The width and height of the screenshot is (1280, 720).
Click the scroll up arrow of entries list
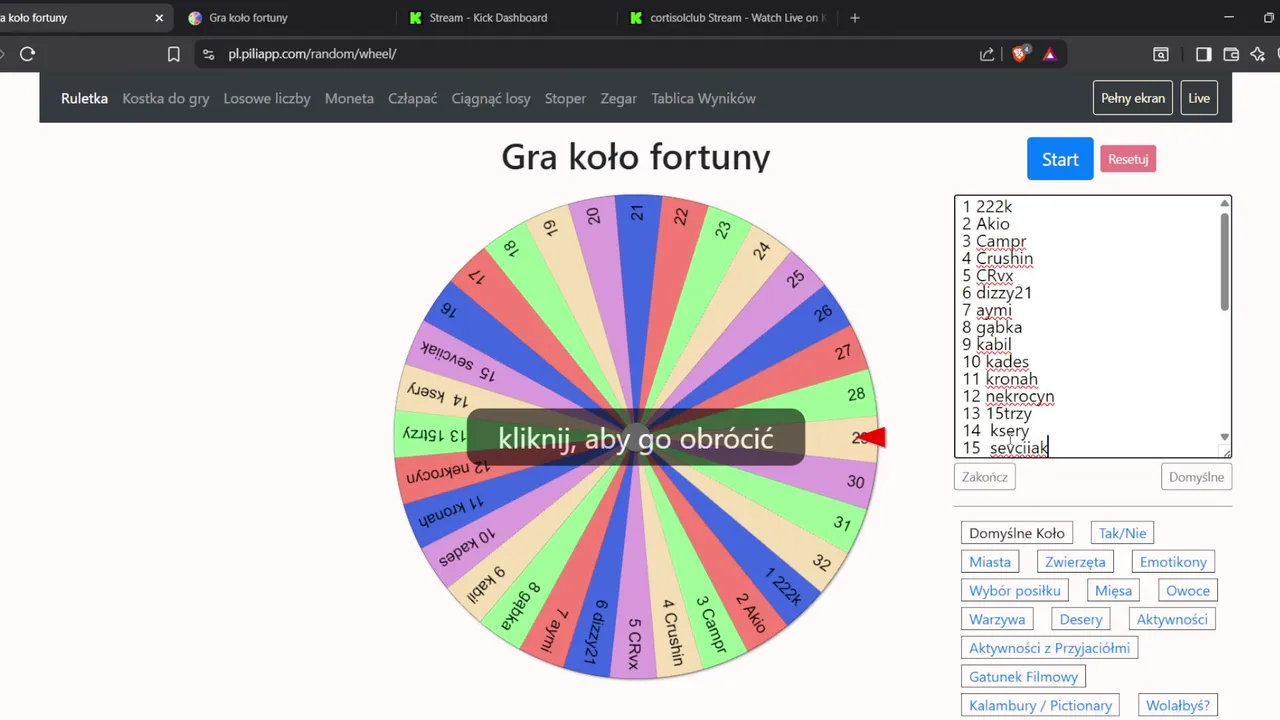coord(1224,203)
